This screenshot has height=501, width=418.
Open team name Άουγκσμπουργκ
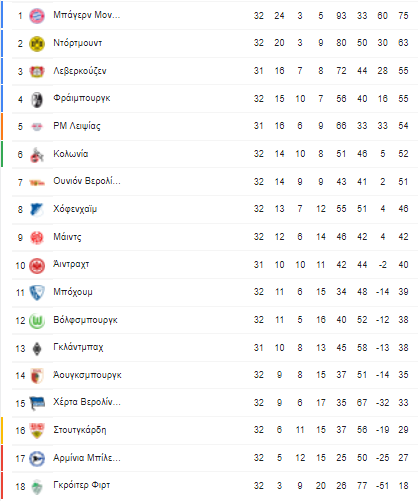(x=87, y=375)
